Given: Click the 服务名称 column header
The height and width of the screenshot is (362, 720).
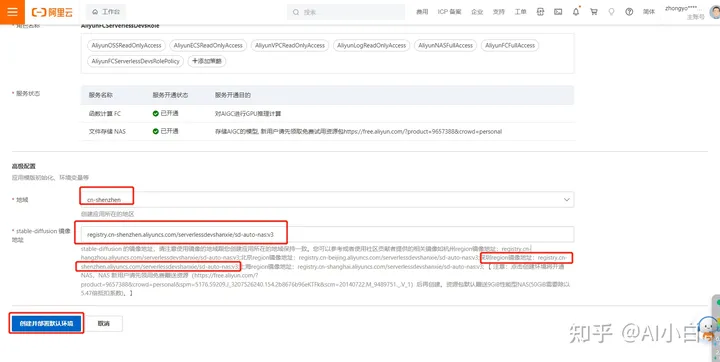Looking at the screenshot, I should coord(101,95).
